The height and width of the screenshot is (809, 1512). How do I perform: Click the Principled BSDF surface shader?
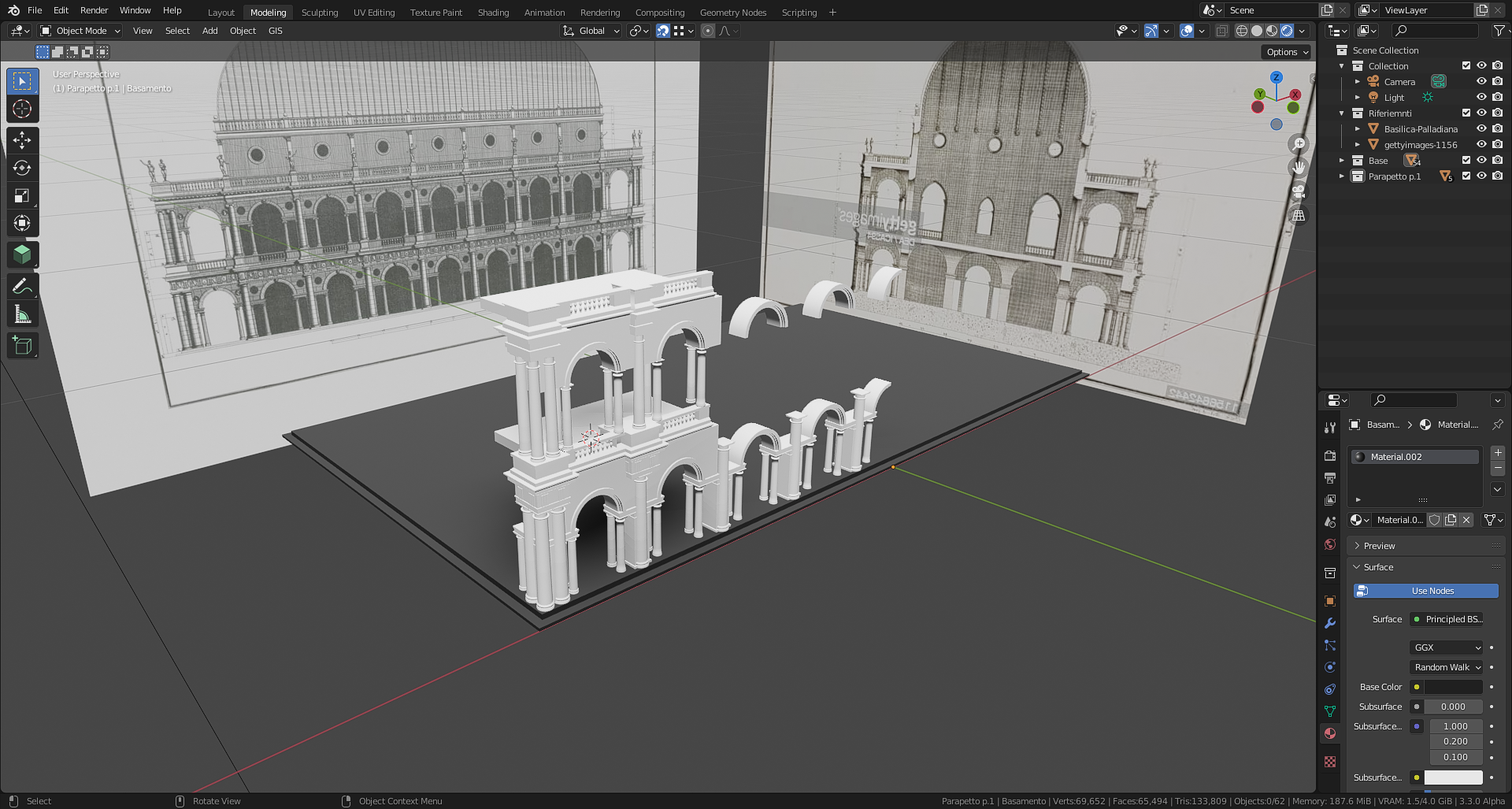pos(1447,619)
